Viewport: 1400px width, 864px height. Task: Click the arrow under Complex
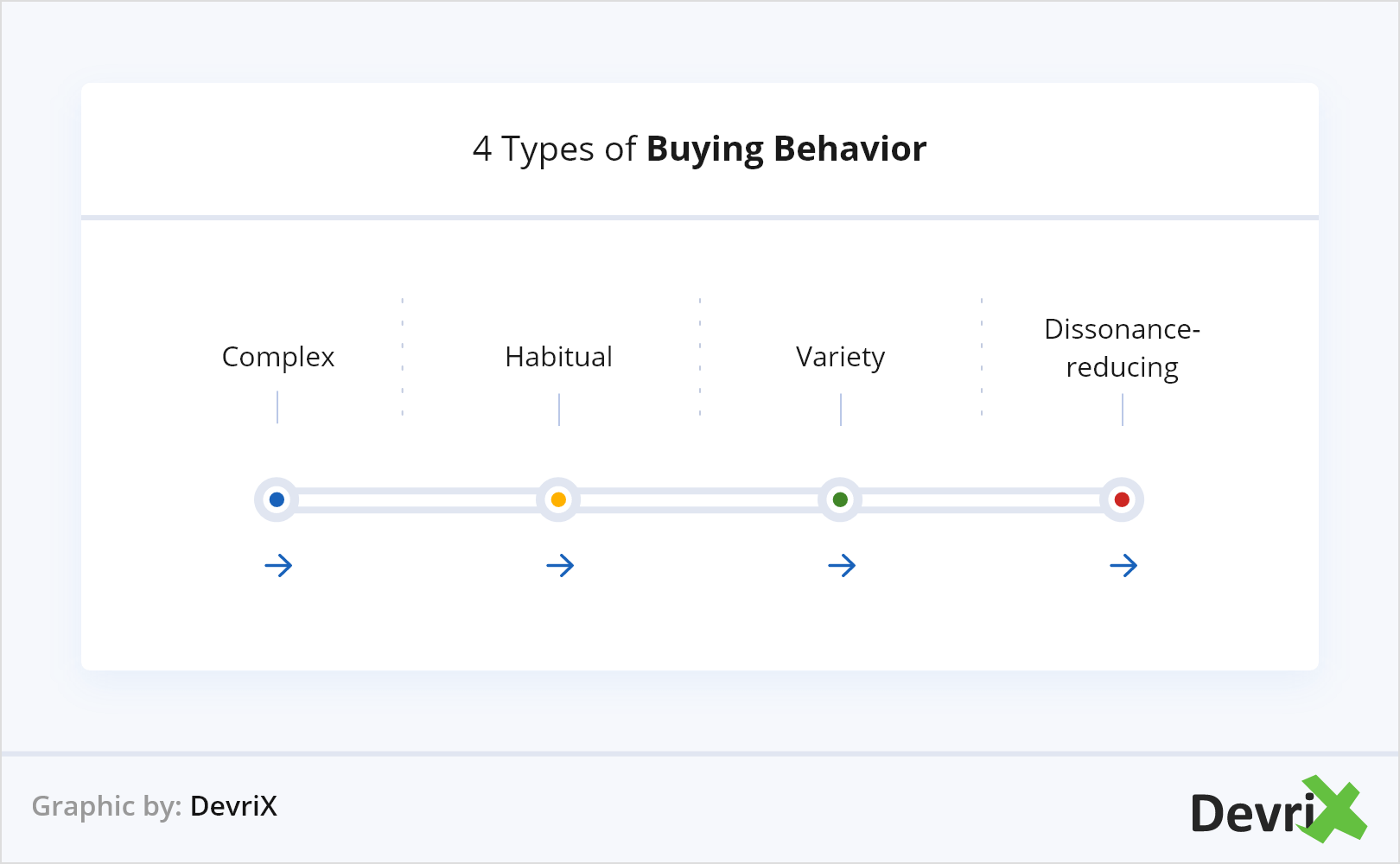(278, 566)
